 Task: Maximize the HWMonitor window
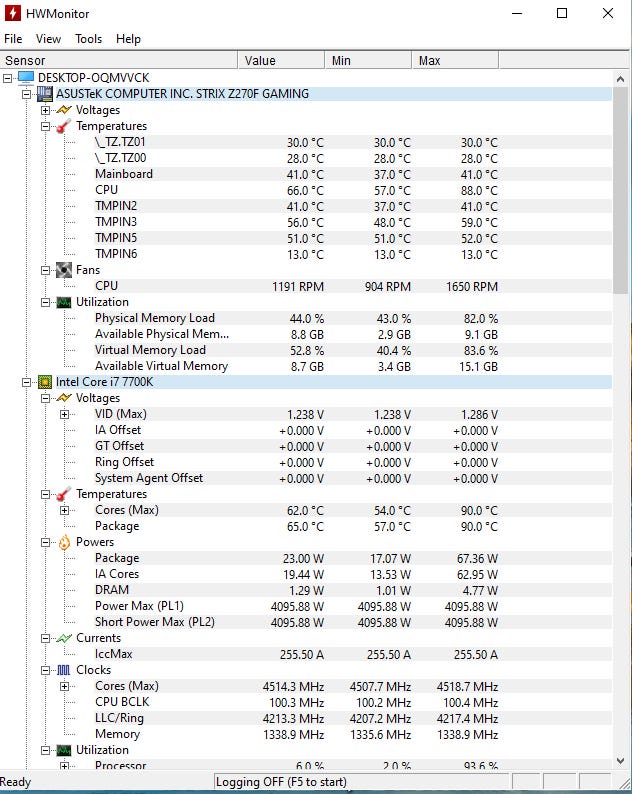[562, 13]
